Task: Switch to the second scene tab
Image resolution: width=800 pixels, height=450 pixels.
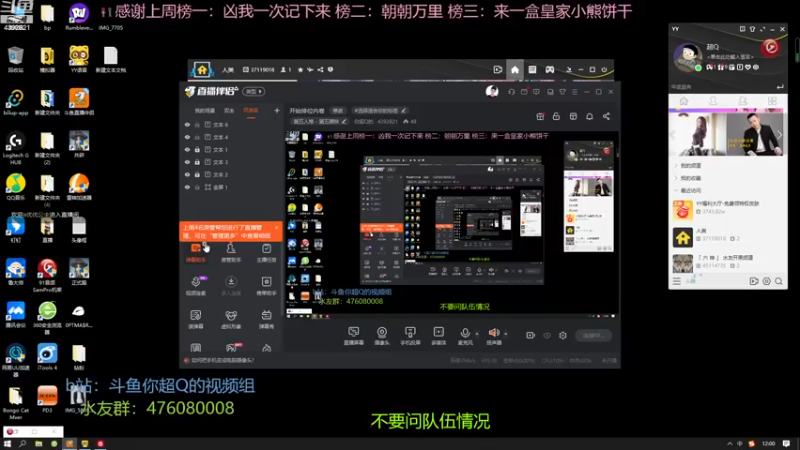Action: coord(229,111)
